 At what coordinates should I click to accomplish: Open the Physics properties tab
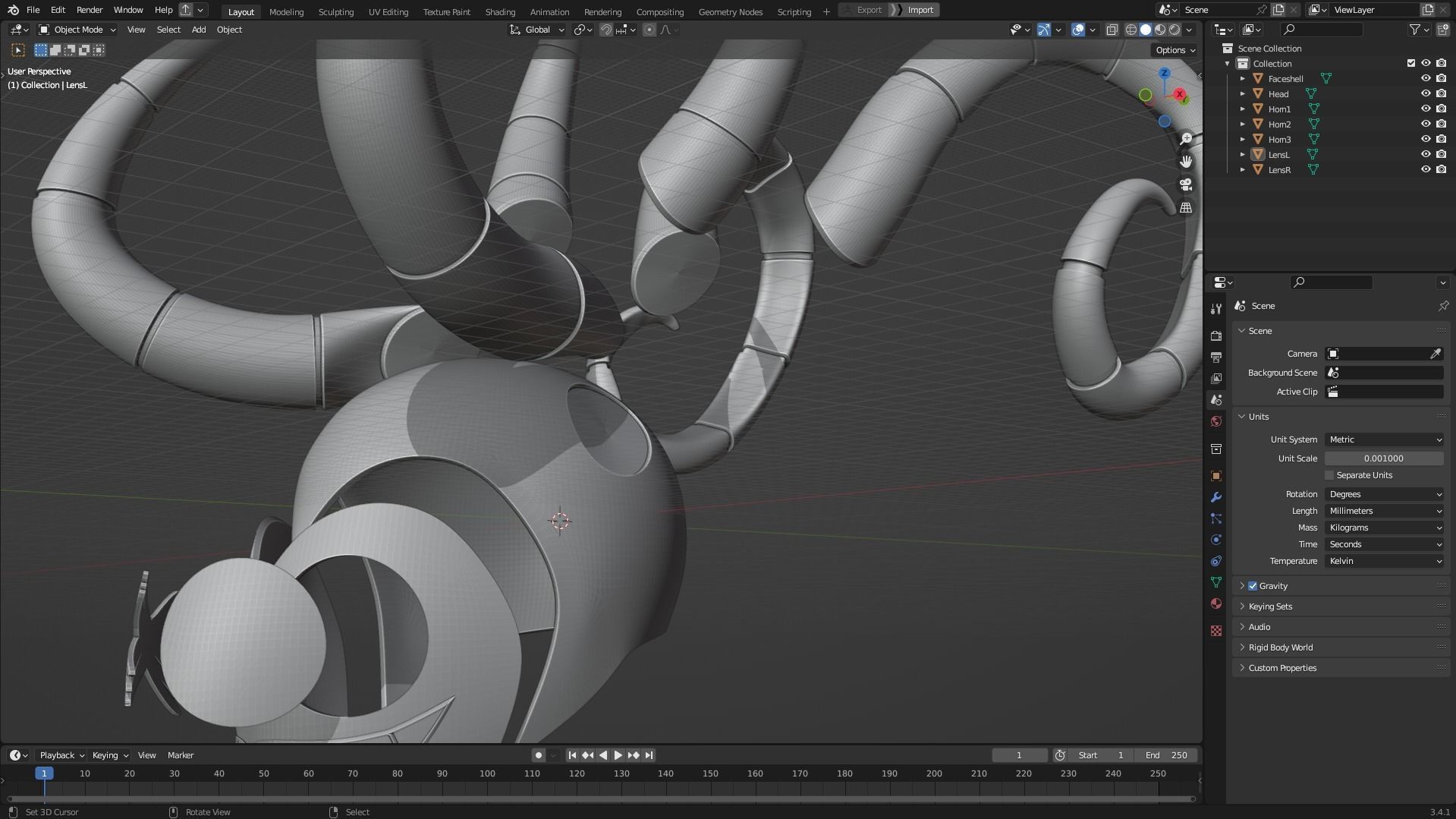point(1216,540)
